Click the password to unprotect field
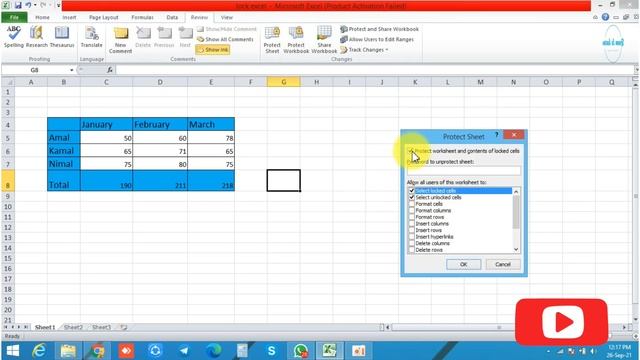The height and width of the screenshot is (360, 640). point(464,171)
